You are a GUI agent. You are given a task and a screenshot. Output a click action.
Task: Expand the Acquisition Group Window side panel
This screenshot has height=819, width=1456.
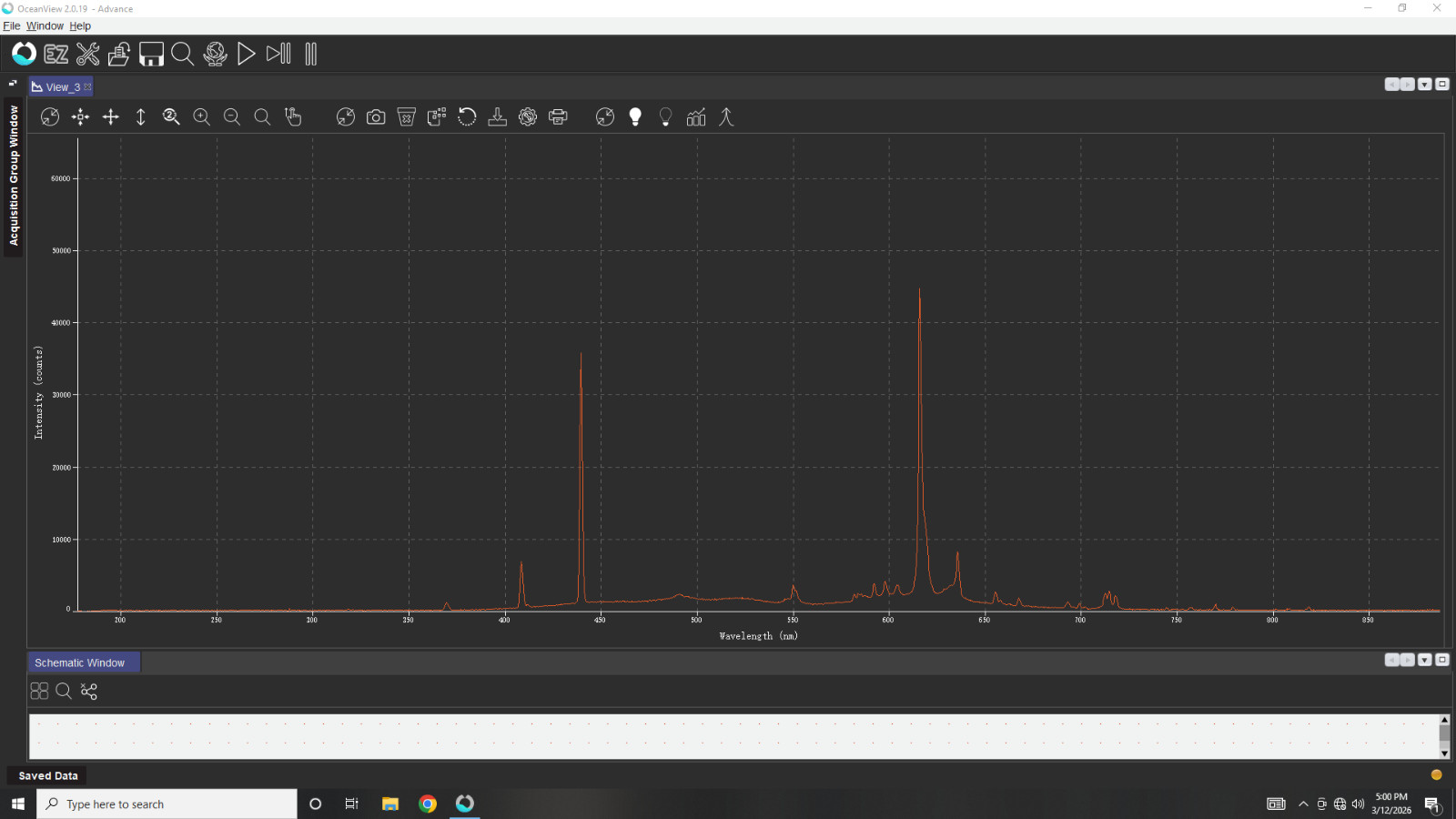(14, 175)
